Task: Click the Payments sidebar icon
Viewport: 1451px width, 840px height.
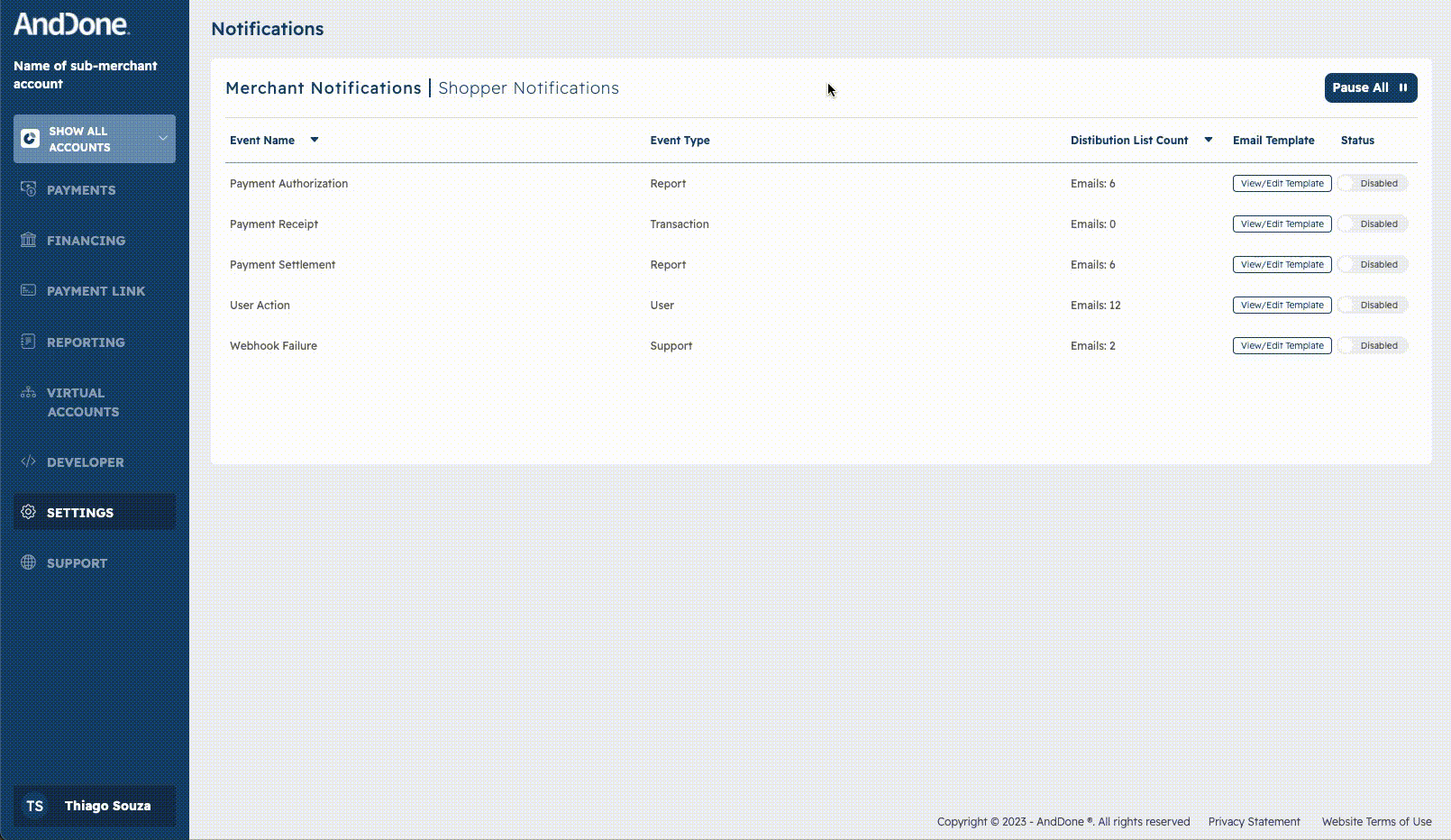Action: coord(29,189)
